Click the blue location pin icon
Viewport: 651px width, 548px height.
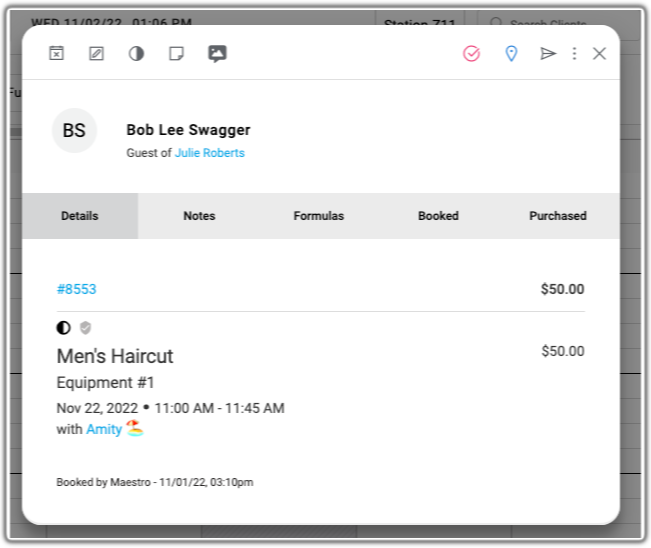click(x=511, y=54)
